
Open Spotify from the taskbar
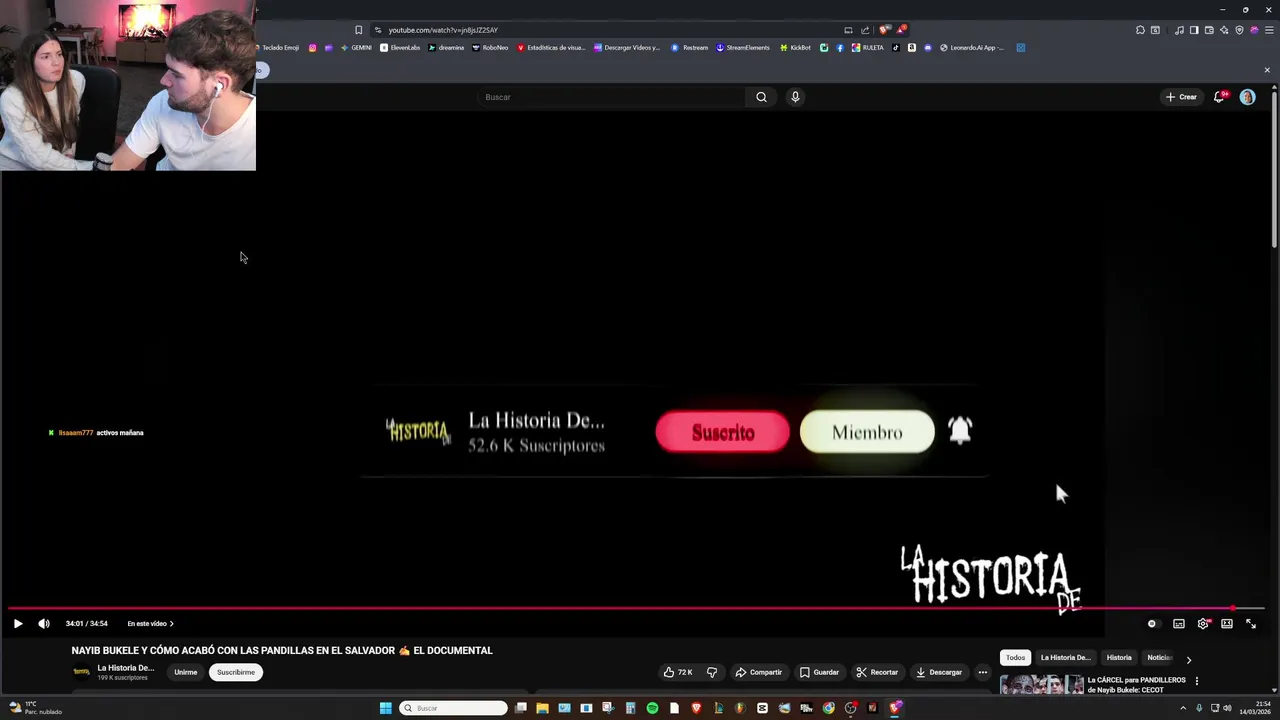(652, 708)
